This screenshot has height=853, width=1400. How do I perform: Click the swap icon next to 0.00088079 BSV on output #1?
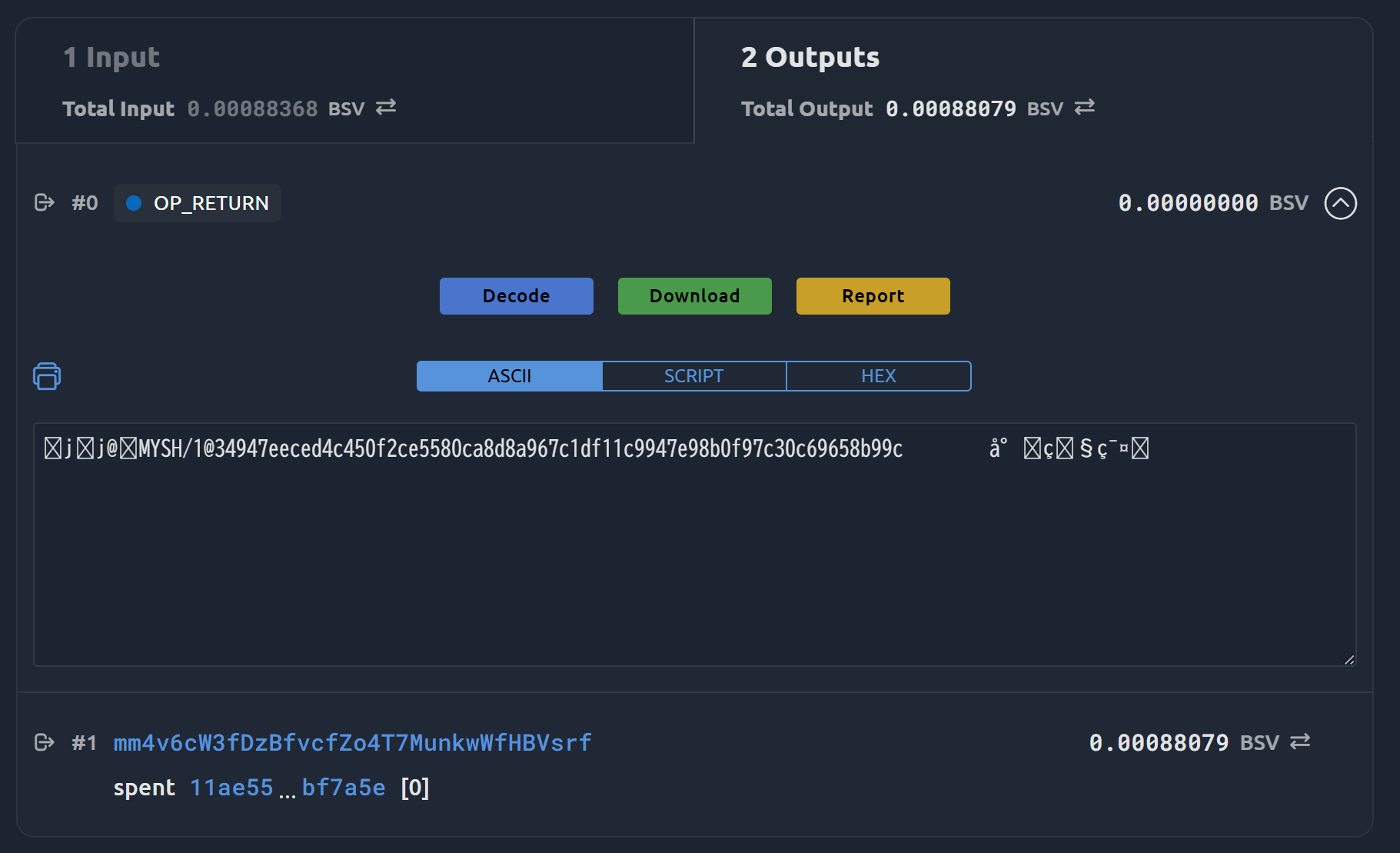coord(1300,741)
